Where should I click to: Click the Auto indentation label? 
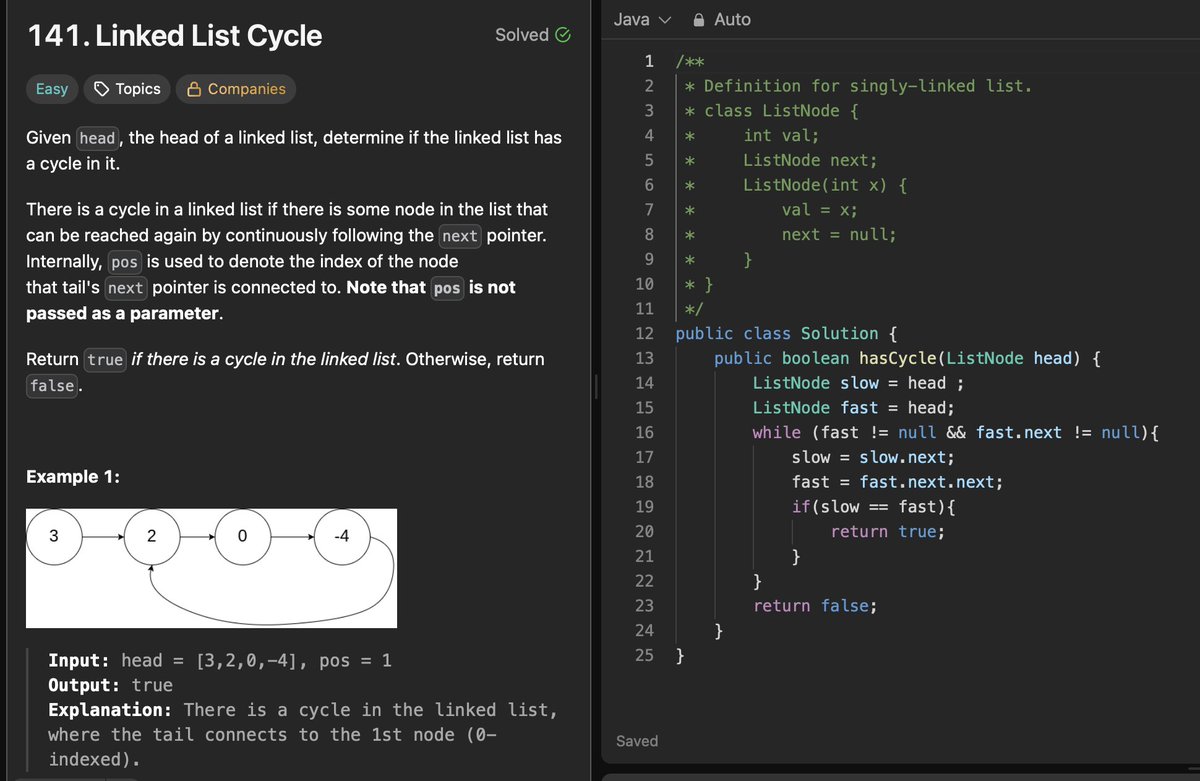(732, 20)
